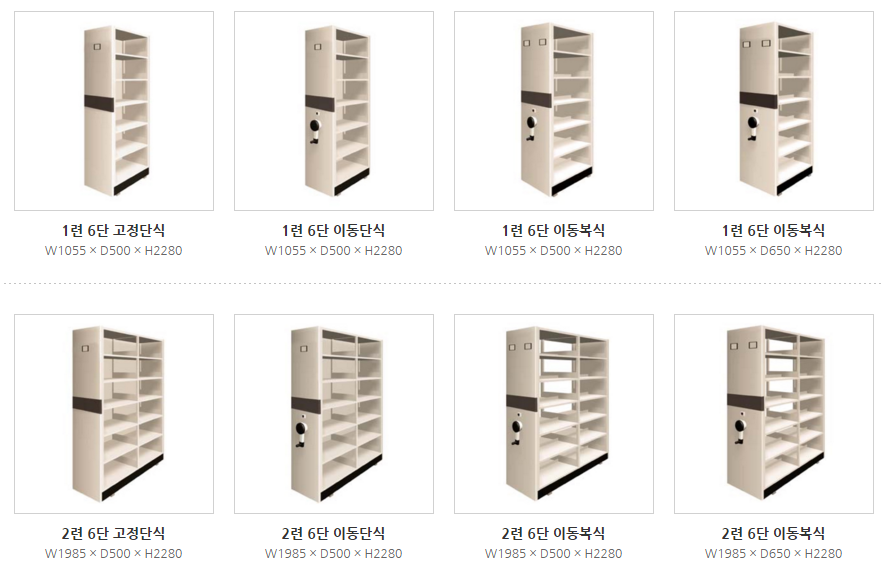
Task: Click the 2련 6단 이동단식 title
Action: pos(334,534)
